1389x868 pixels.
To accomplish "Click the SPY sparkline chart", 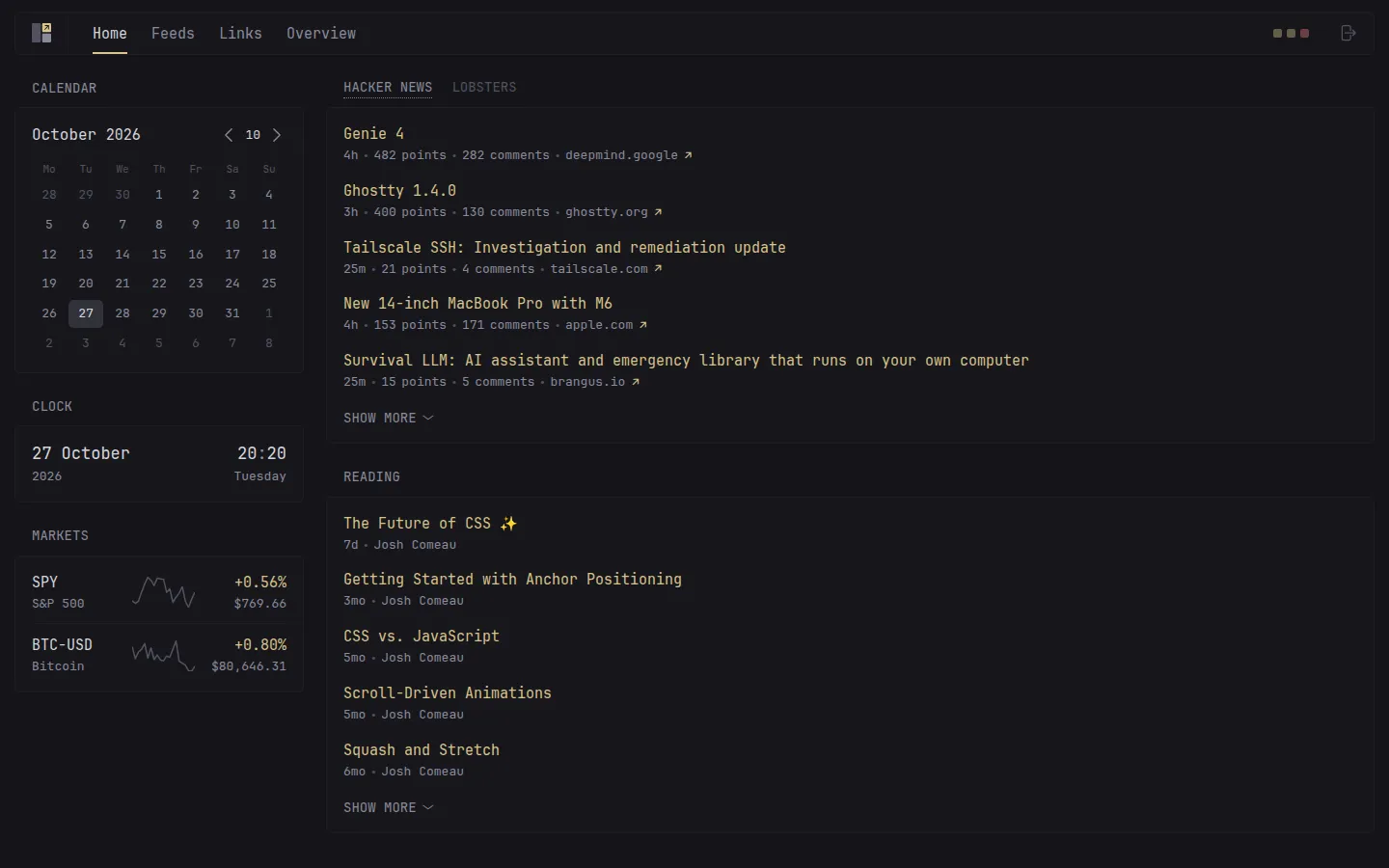I will pos(164,591).
